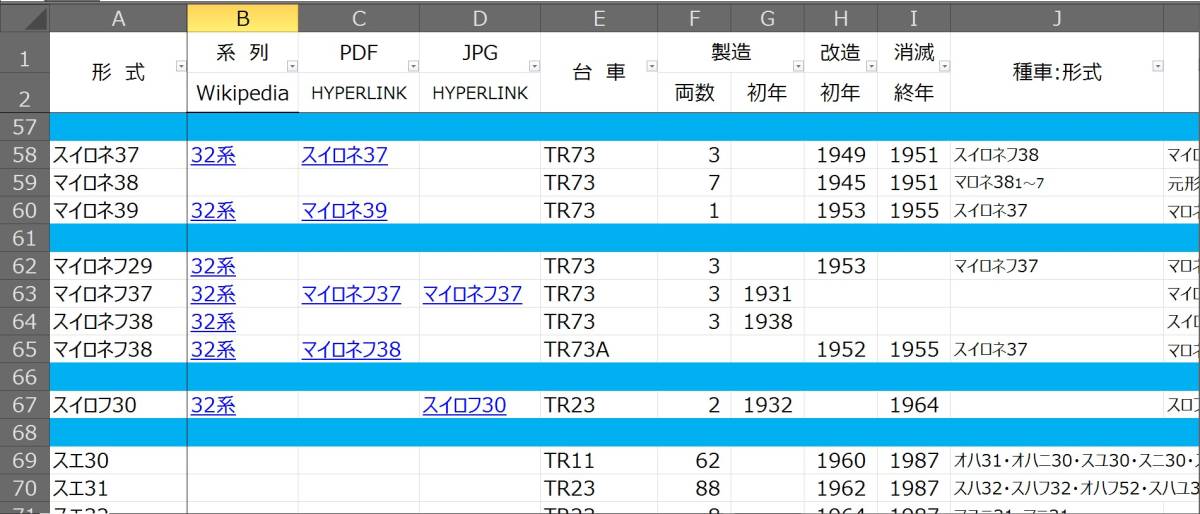Open the 消滅 column filter dropdown
The image size is (1200, 514).
click(x=944, y=67)
